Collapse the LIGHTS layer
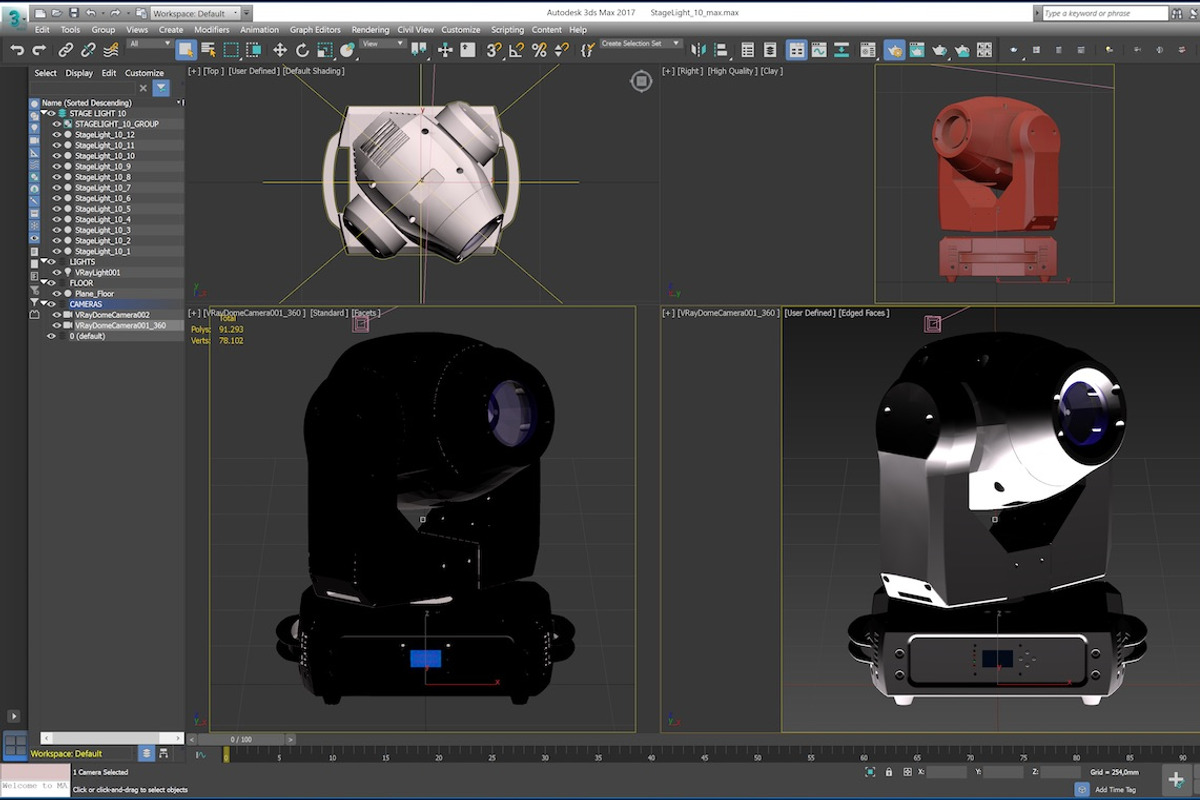1200x800 pixels. pos(45,262)
